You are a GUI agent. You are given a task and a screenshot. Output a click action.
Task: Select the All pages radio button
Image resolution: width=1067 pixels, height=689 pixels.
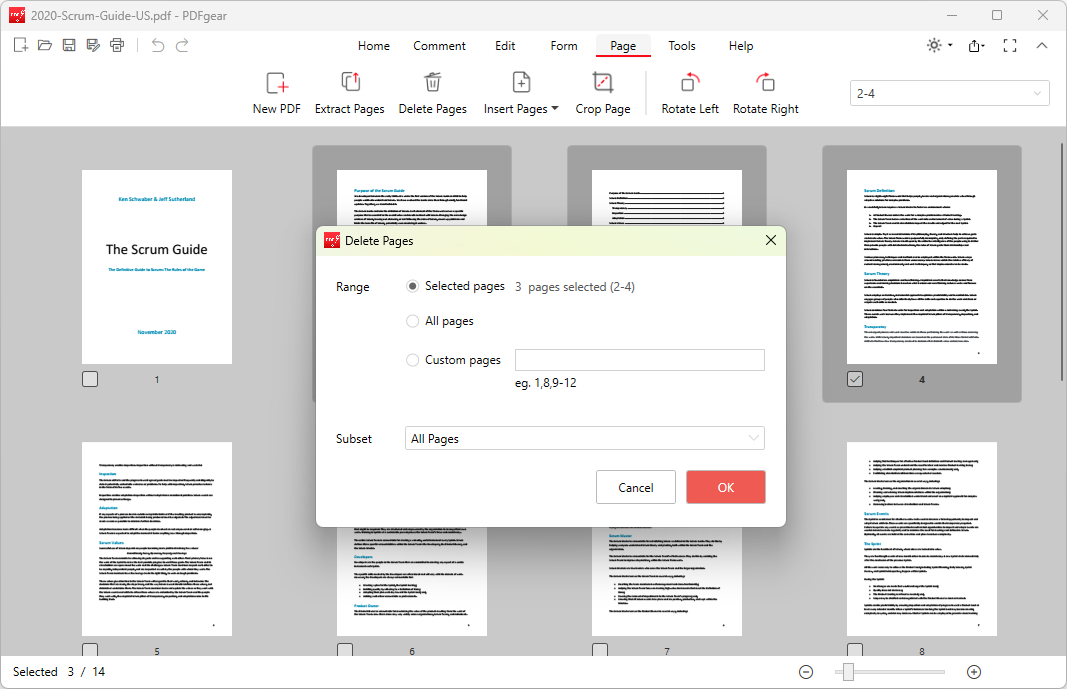click(x=411, y=321)
